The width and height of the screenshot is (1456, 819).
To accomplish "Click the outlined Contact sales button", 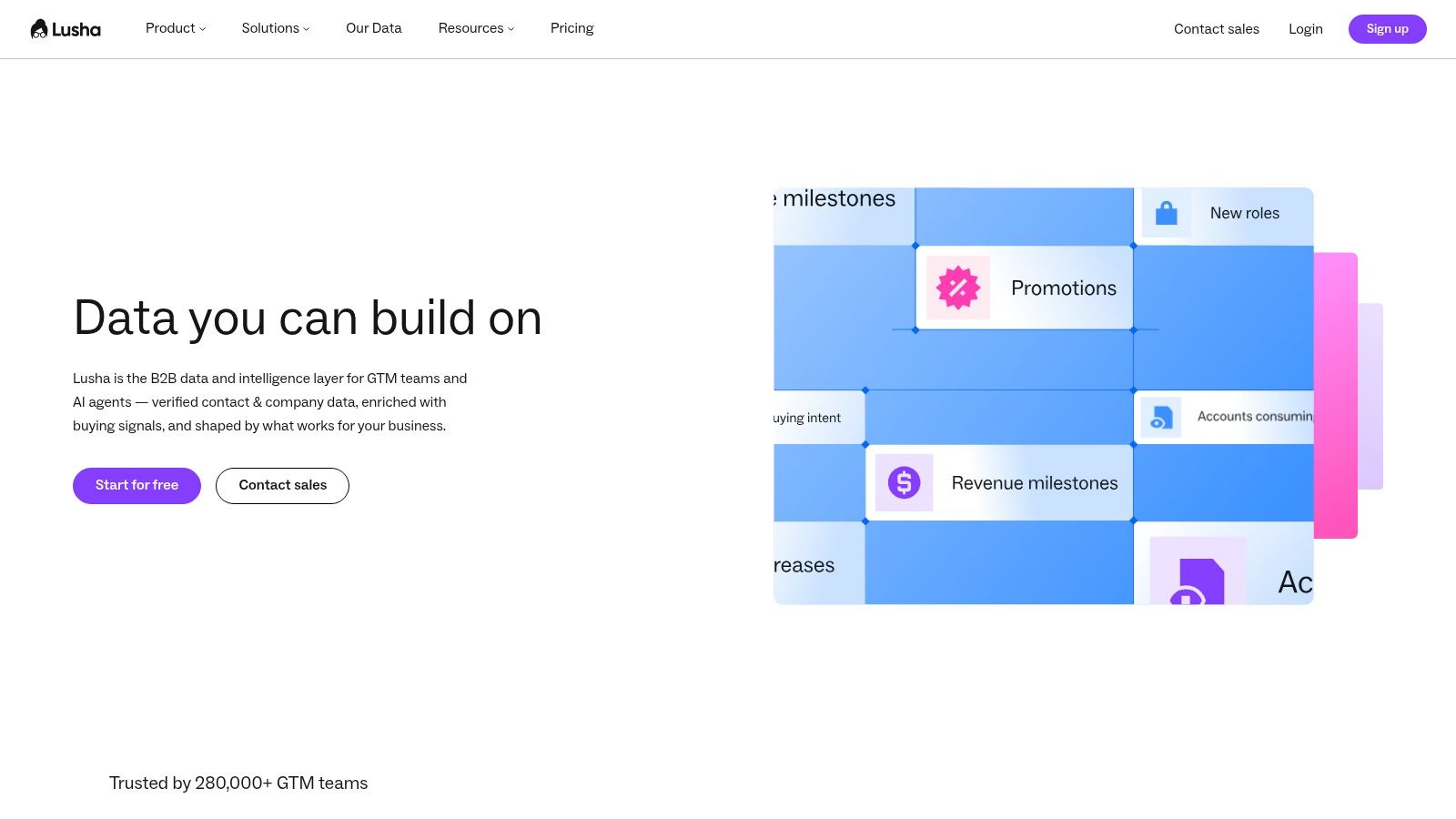I will (282, 486).
